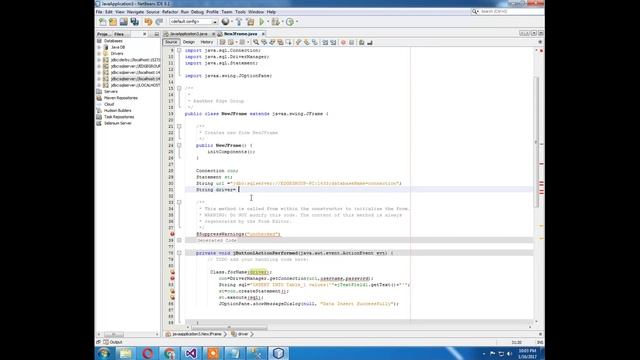Switch editor to Design view

click(x=189, y=42)
